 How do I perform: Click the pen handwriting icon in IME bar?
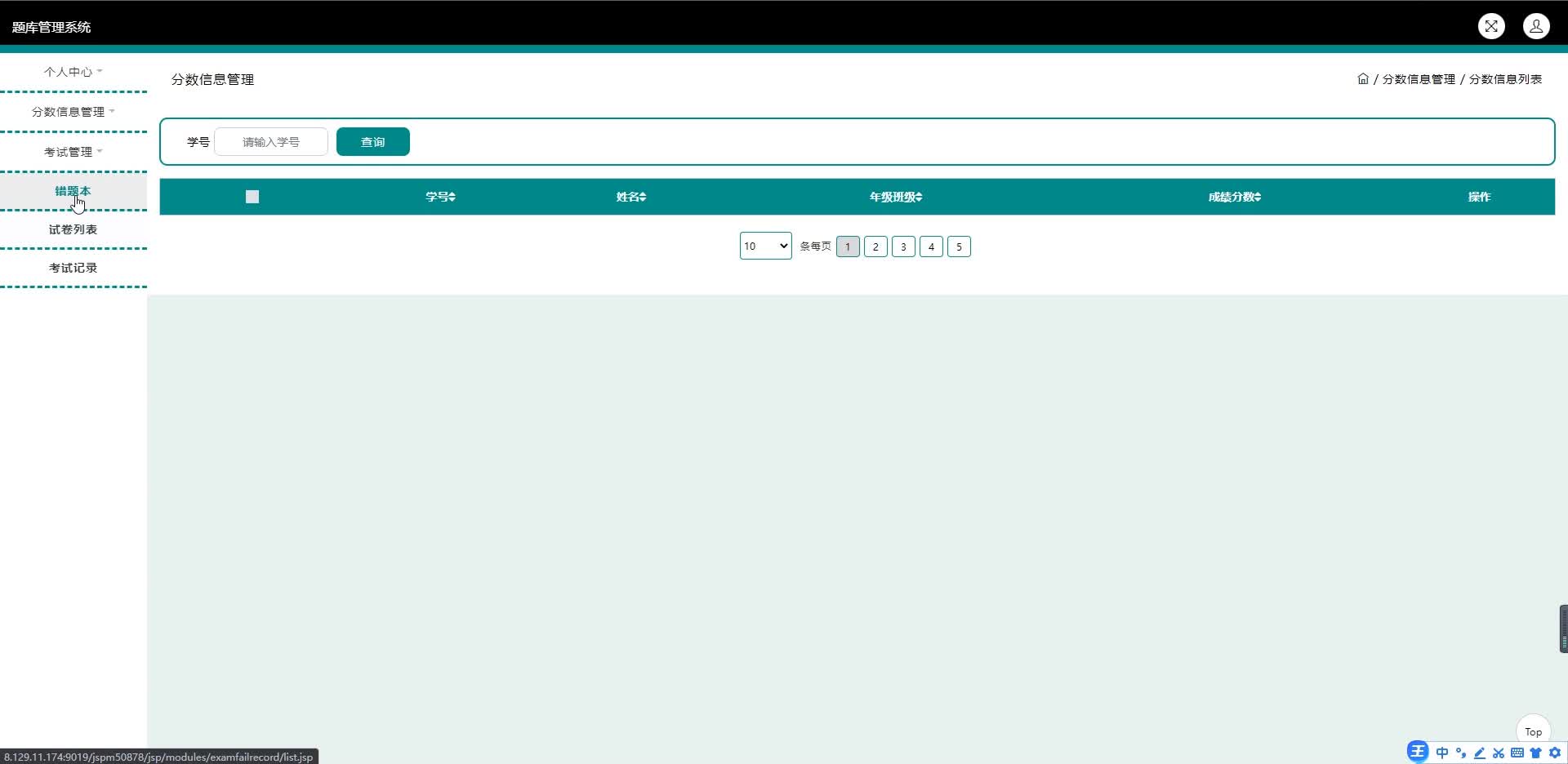point(1480,753)
